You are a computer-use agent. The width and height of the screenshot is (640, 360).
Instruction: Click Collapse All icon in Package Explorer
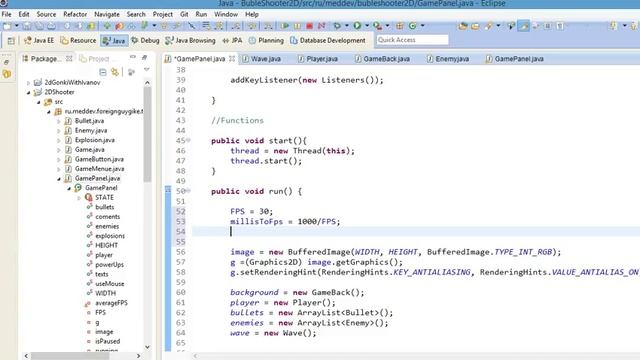(x=103, y=72)
